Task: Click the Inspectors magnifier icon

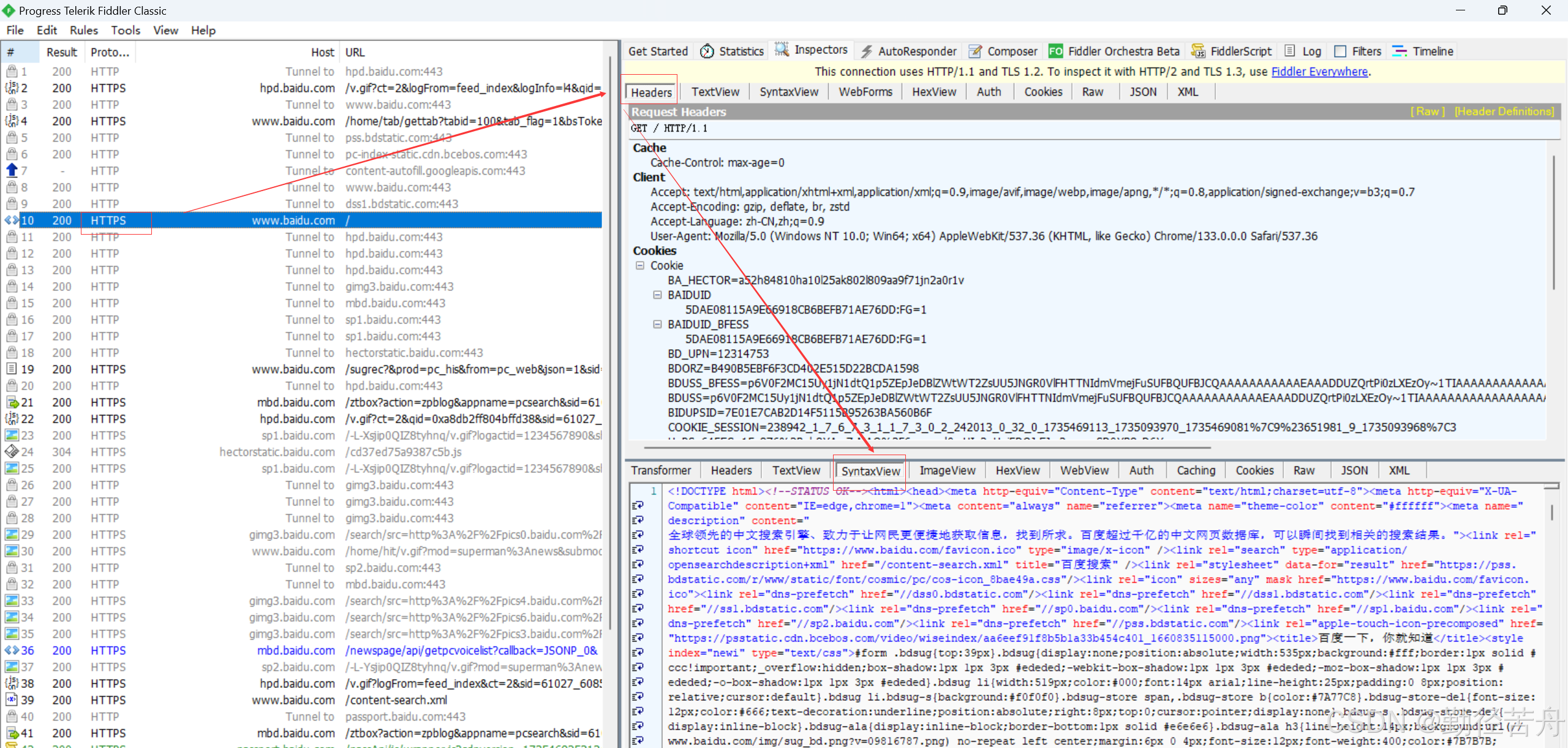Action: [782, 50]
